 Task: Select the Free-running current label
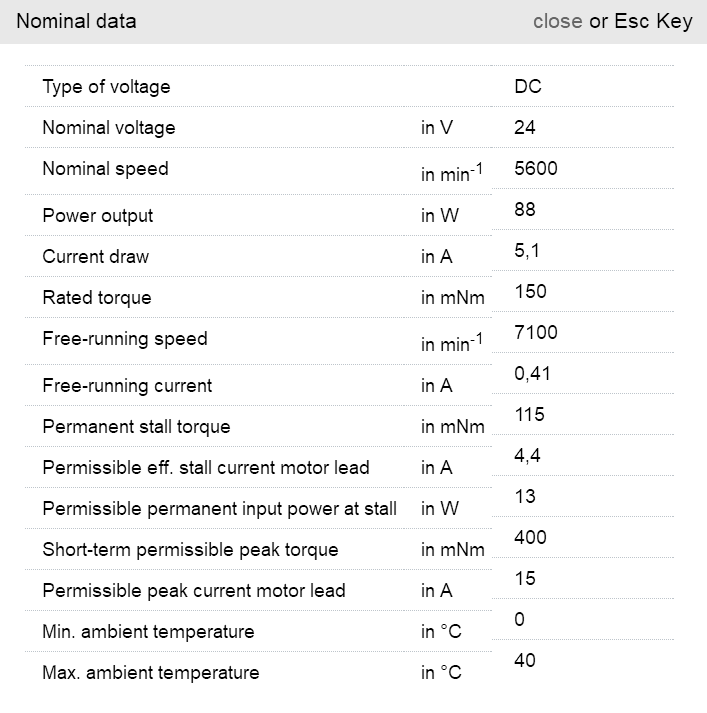127,386
